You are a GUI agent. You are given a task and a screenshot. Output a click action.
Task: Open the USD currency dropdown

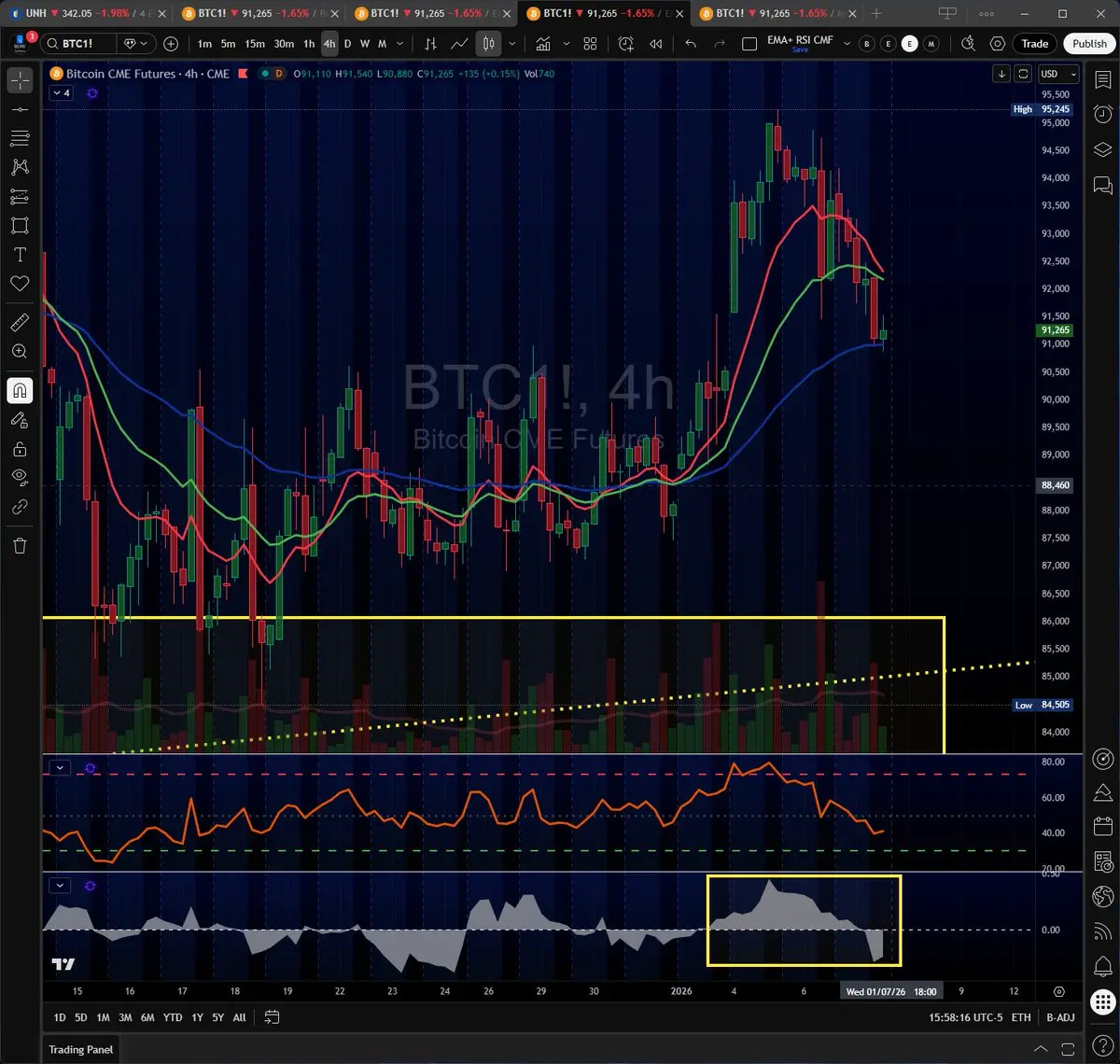coord(1059,74)
